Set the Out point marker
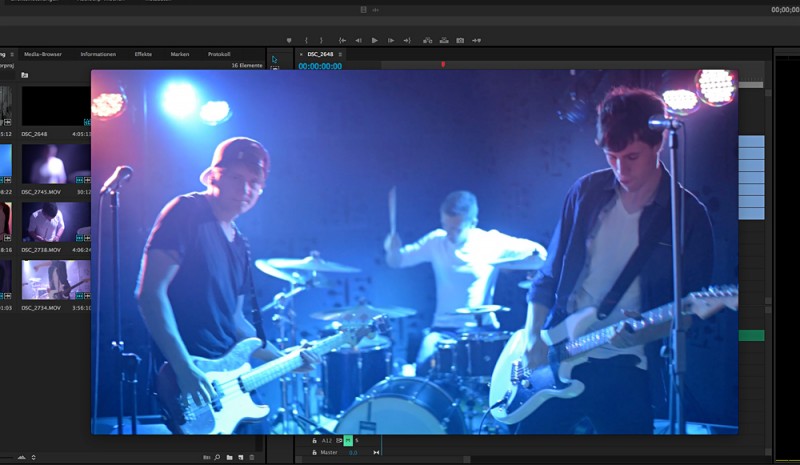The image size is (800, 465). pos(321,40)
